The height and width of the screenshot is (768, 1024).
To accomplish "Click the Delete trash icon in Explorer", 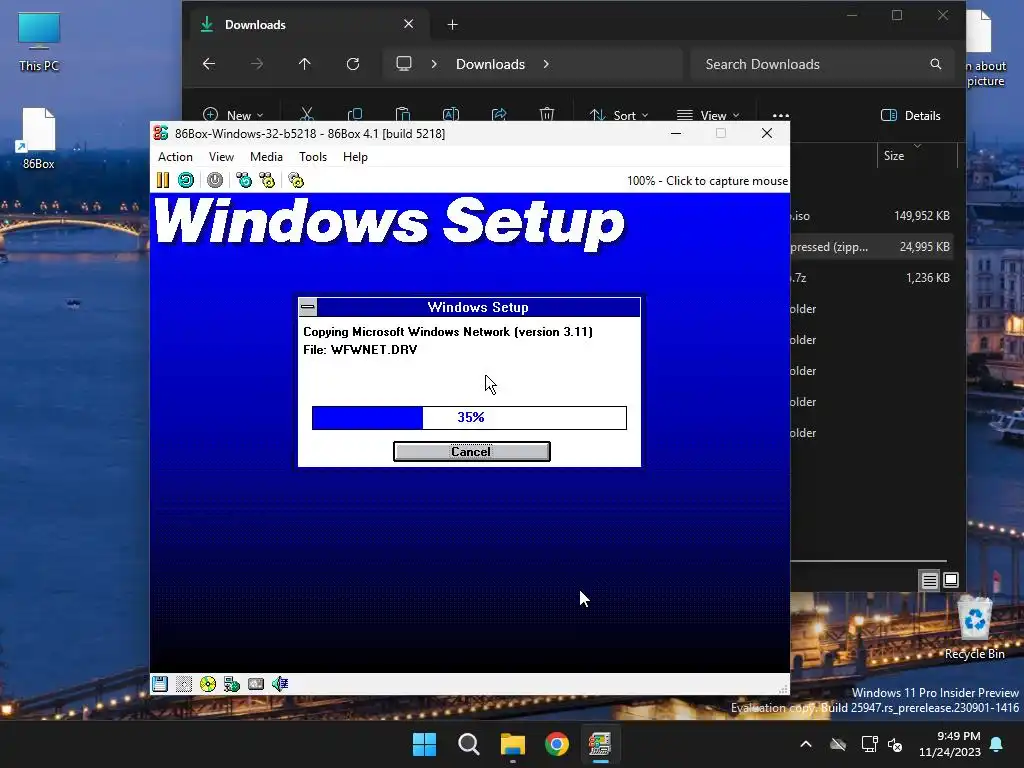I will coord(547,114).
